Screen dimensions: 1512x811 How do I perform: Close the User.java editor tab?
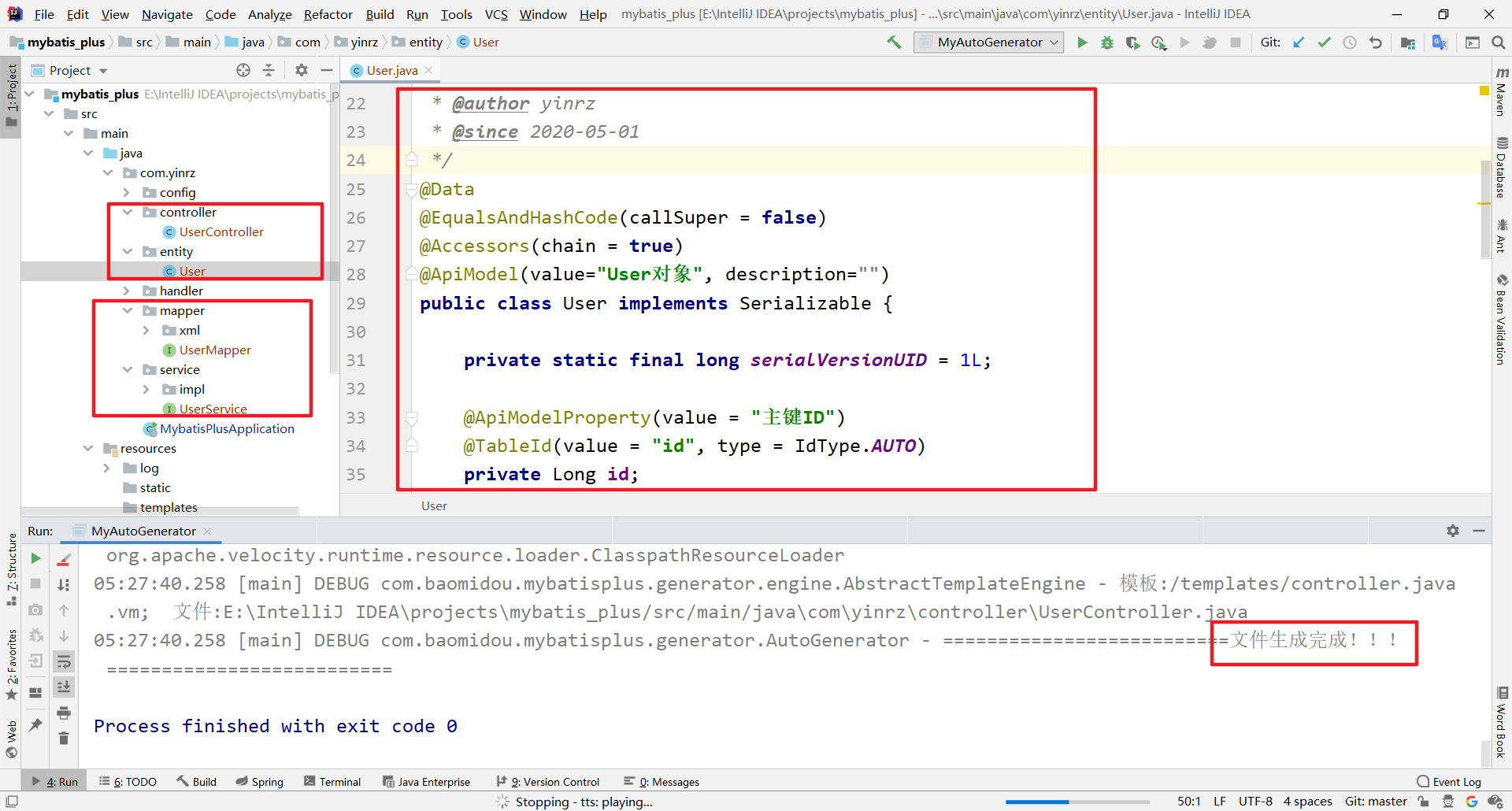coord(428,70)
